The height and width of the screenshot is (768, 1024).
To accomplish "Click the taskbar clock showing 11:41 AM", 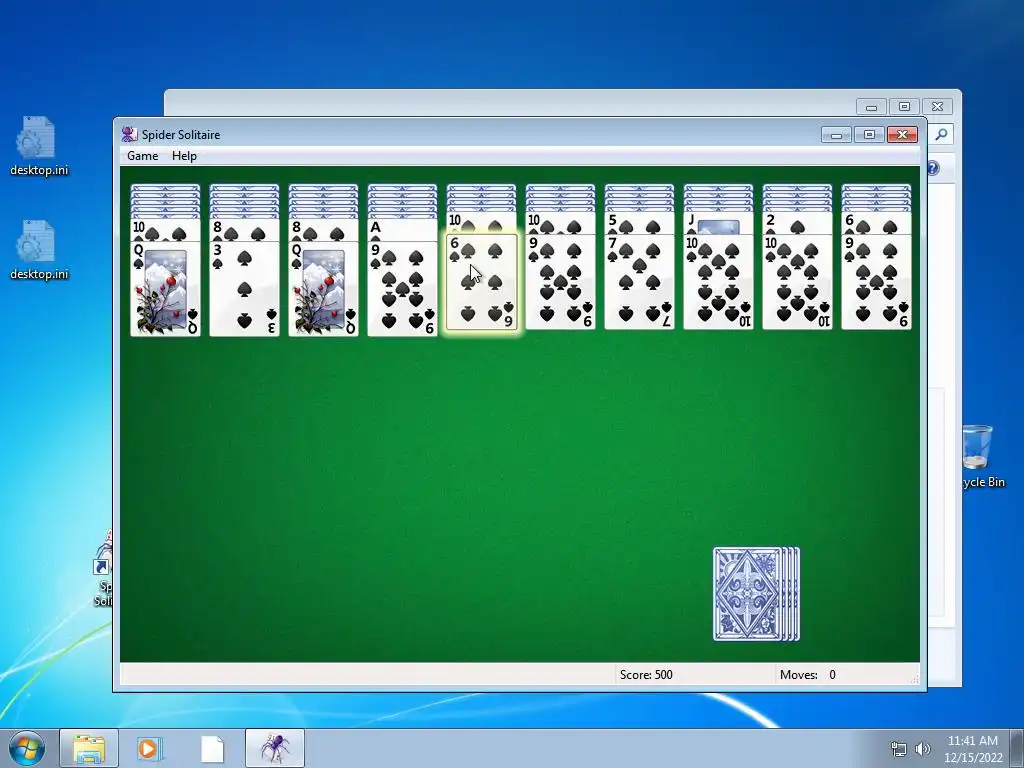I will (972, 749).
